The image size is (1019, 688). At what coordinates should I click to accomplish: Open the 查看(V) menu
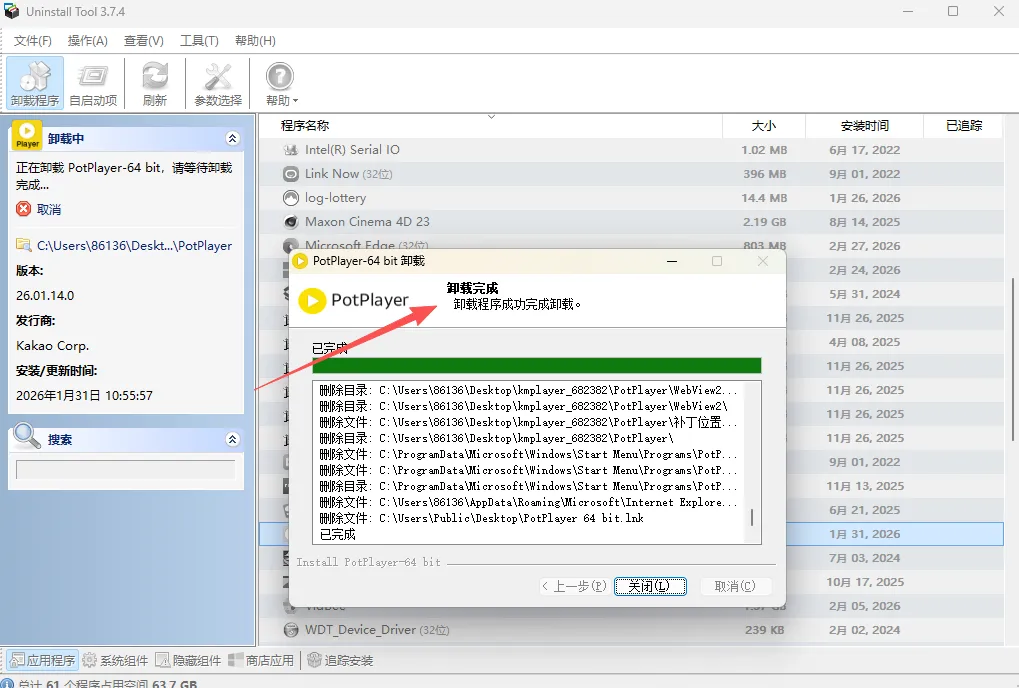pos(144,41)
